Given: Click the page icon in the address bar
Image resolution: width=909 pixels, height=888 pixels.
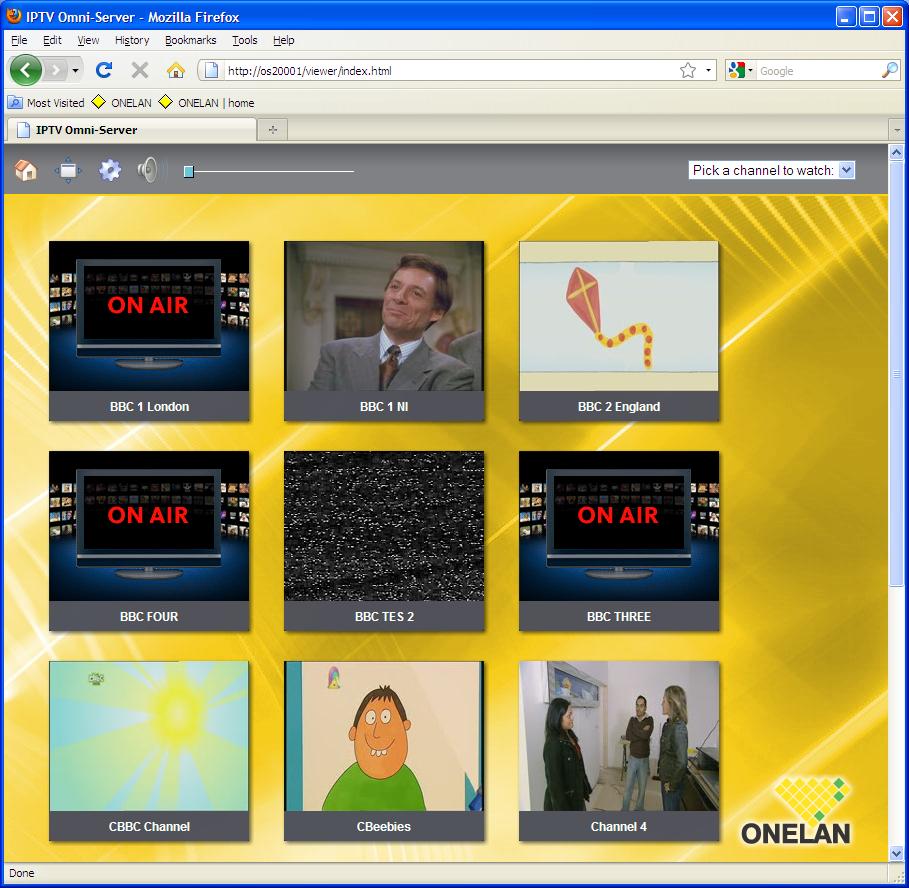Looking at the screenshot, I should [212, 71].
